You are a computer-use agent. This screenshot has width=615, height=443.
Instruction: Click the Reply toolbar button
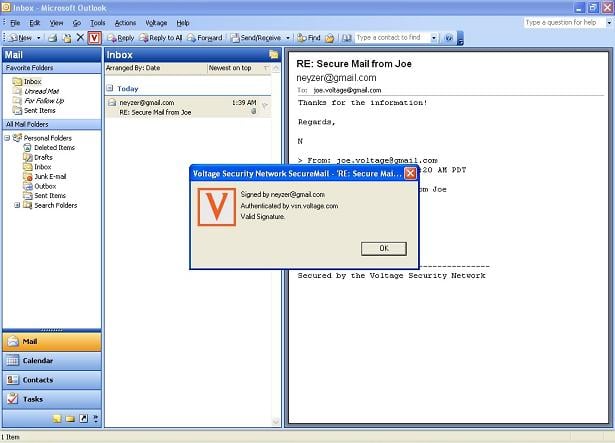click(121, 38)
